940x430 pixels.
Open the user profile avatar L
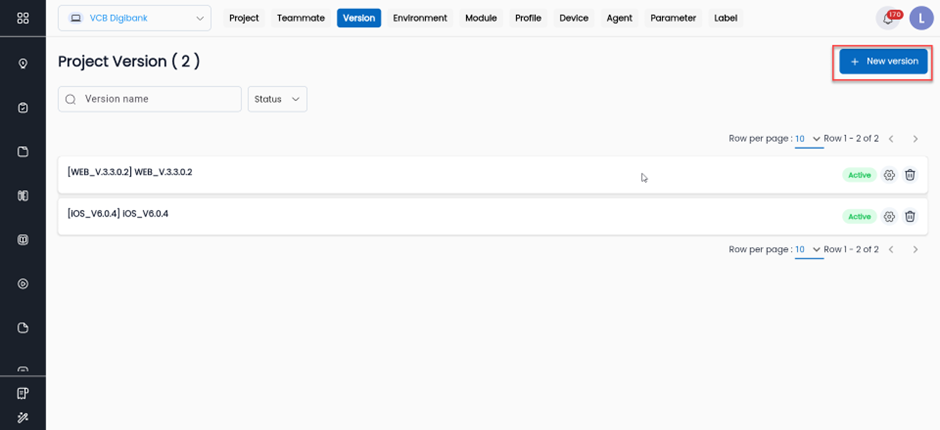[x=920, y=18]
